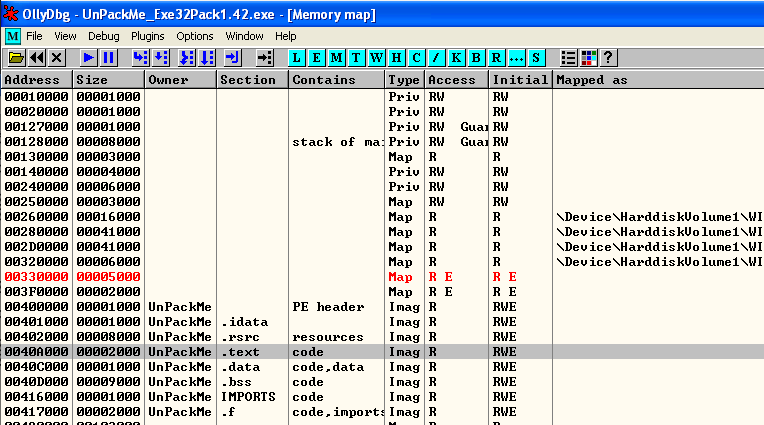Image resolution: width=764 pixels, height=425 pixels.
Task: Click the Trace into toolbar icon
Action: pos(187,58)
